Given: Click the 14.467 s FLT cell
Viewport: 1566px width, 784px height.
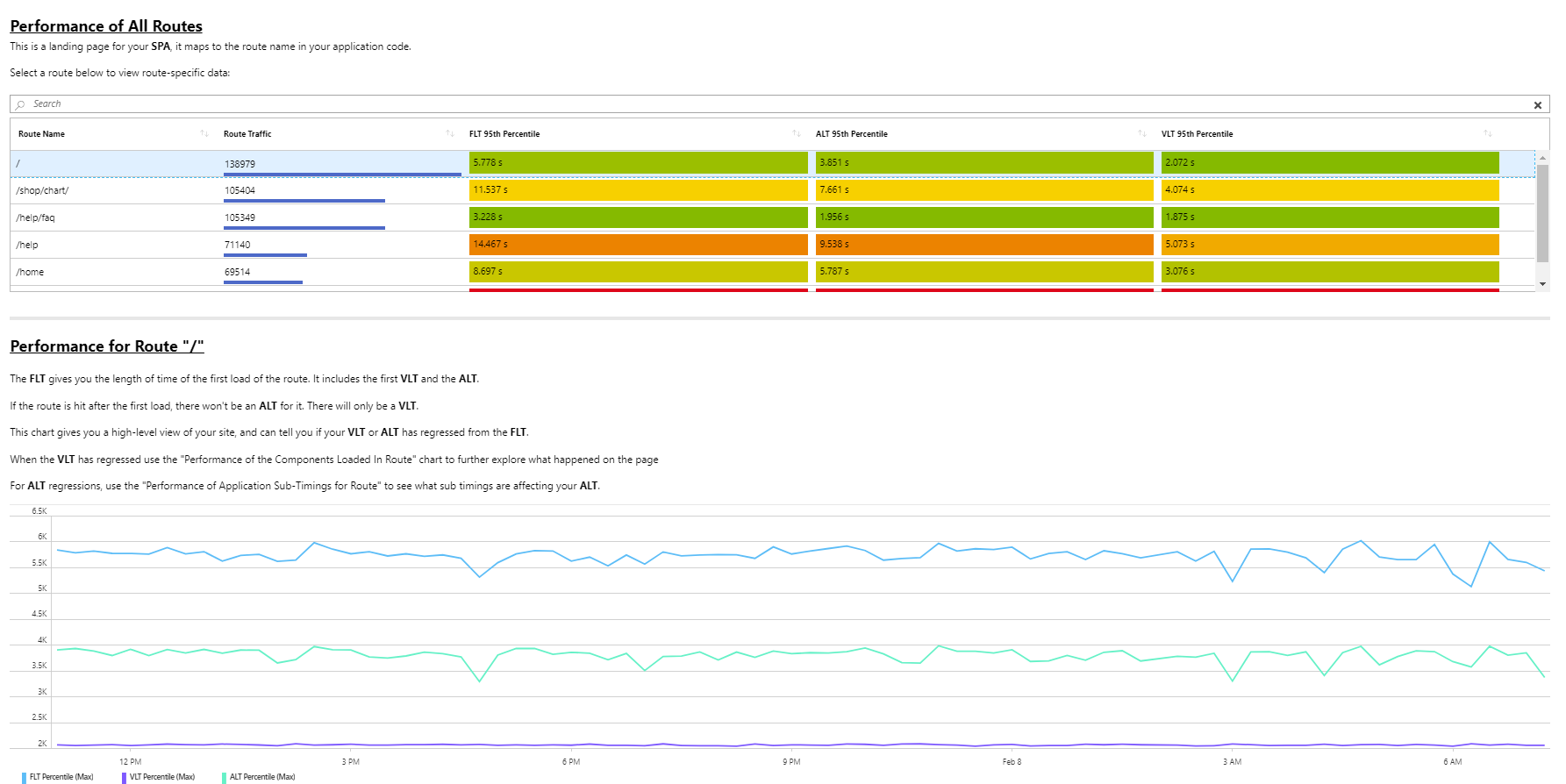Looking at the screenshot, I should tap(639, 244).
